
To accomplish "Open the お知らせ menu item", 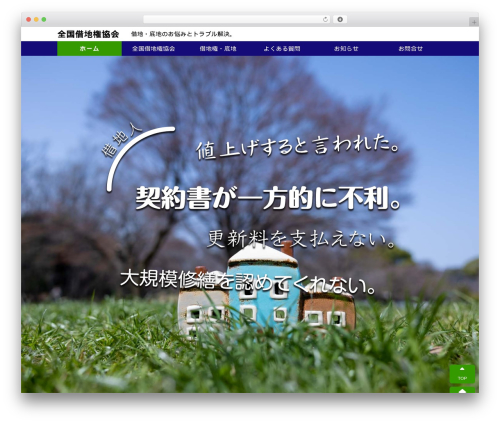I will click(346, 48).
